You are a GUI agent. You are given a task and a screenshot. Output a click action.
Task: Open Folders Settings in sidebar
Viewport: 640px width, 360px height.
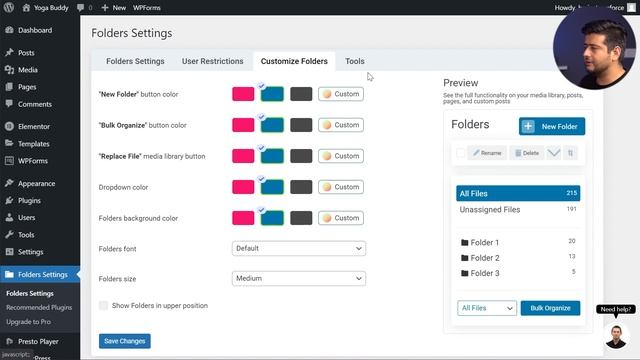point(40,275)
